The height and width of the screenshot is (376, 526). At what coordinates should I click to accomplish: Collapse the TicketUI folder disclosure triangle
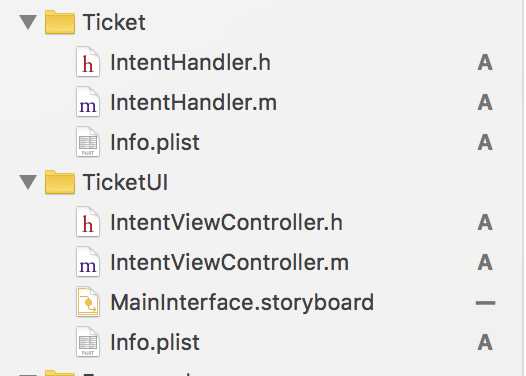[28, 182]
